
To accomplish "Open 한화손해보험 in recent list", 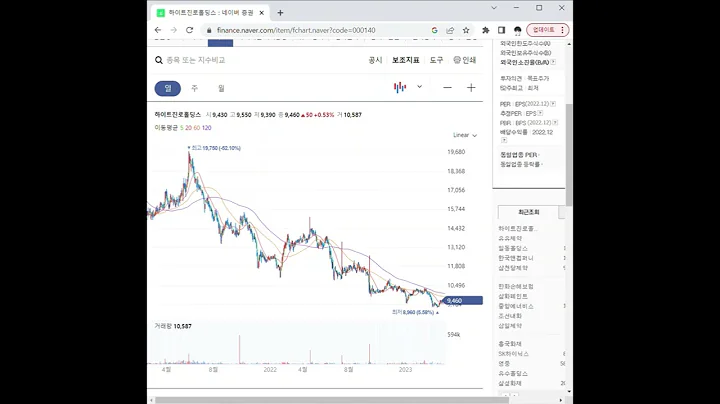I will tap(516, 286).
